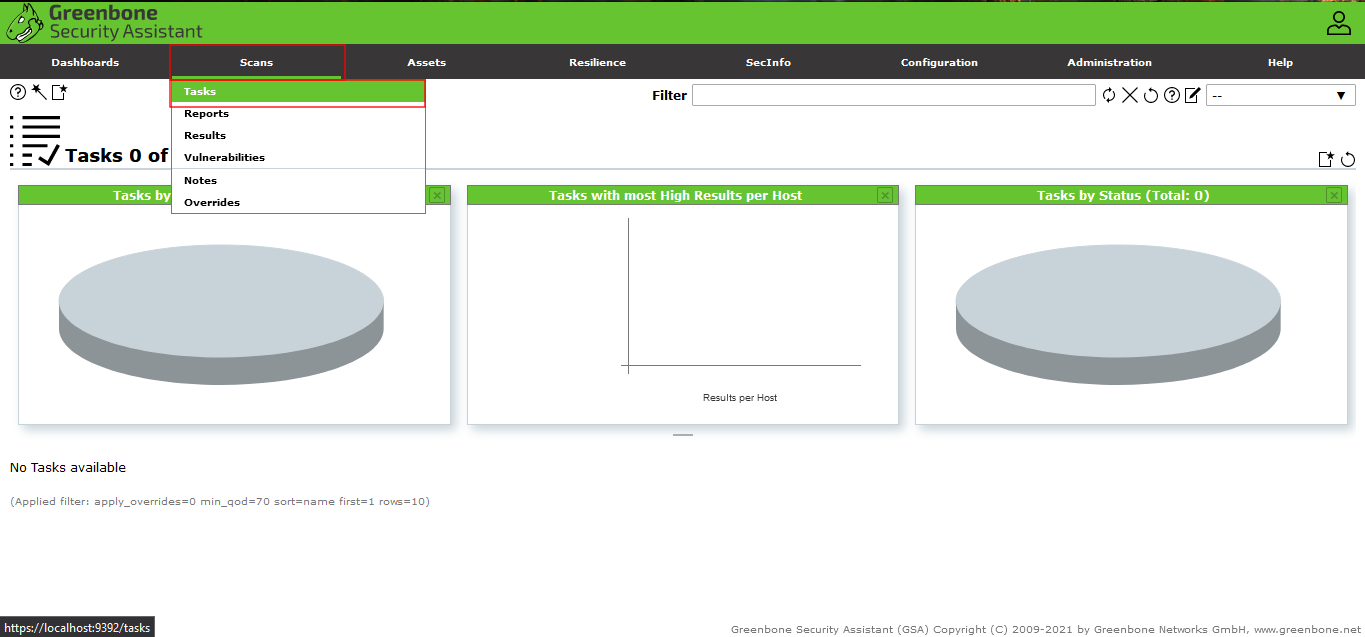
Task: Select Reports from the Scans menu
Action: point(206,113)
